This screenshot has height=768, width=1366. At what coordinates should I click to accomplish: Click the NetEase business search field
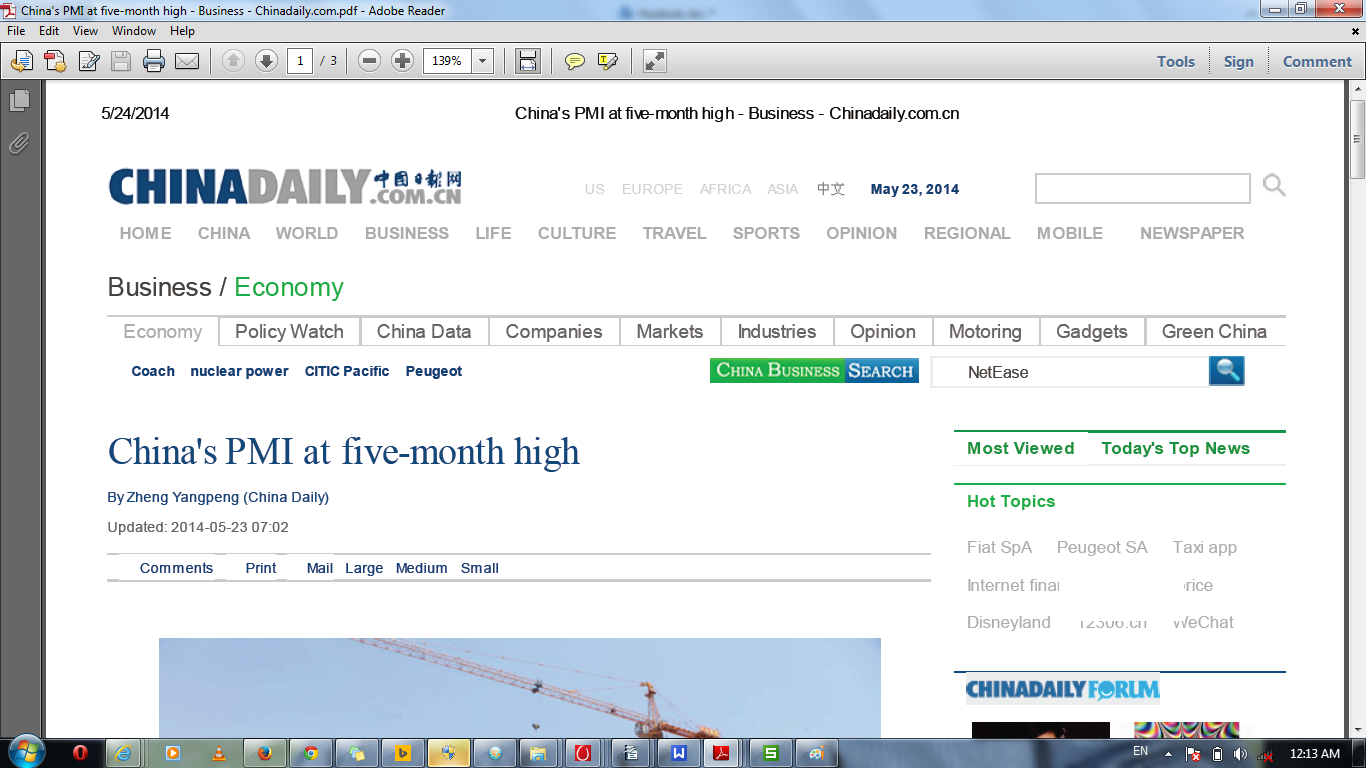point(1070,372)
